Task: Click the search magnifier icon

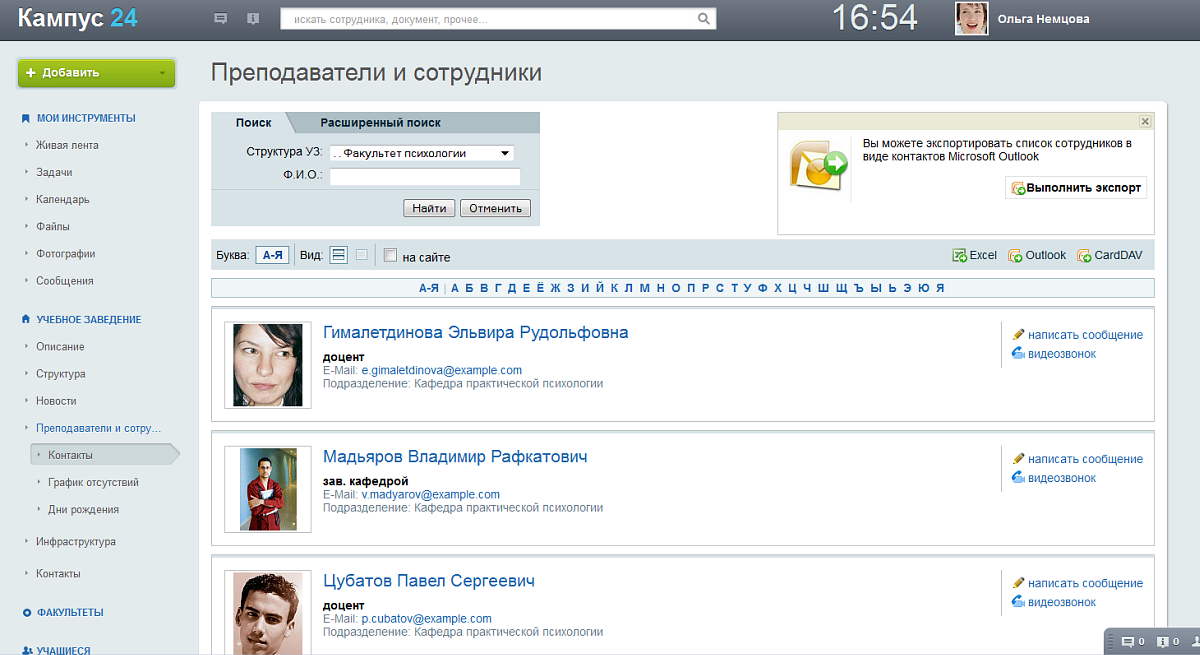Action: tap(704, 19)
